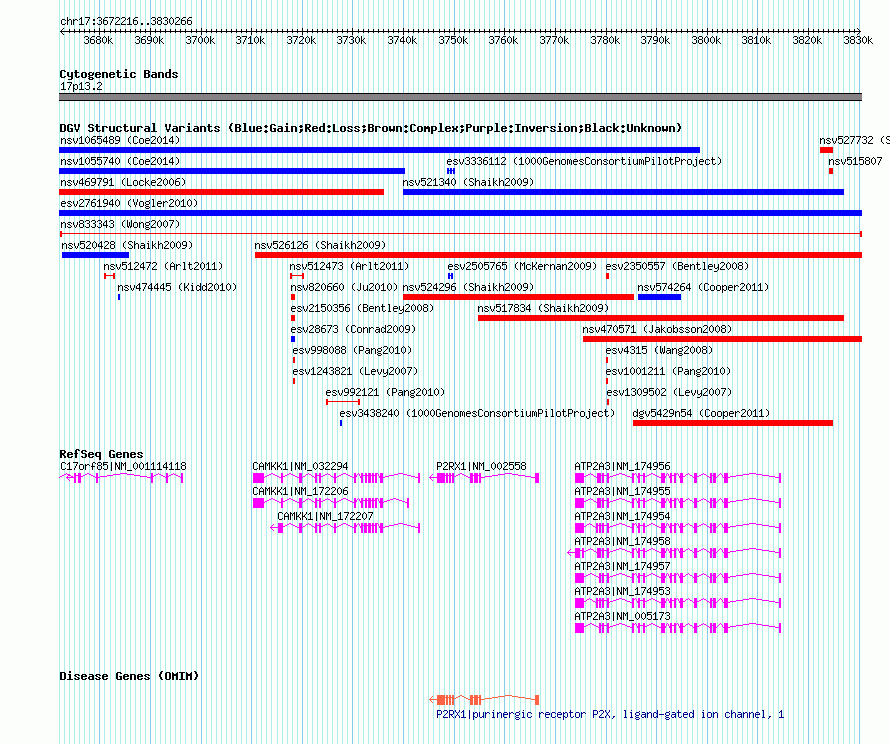
Task: Click the nsv524296 red loss bar
Action: click(x=518, y=297)
